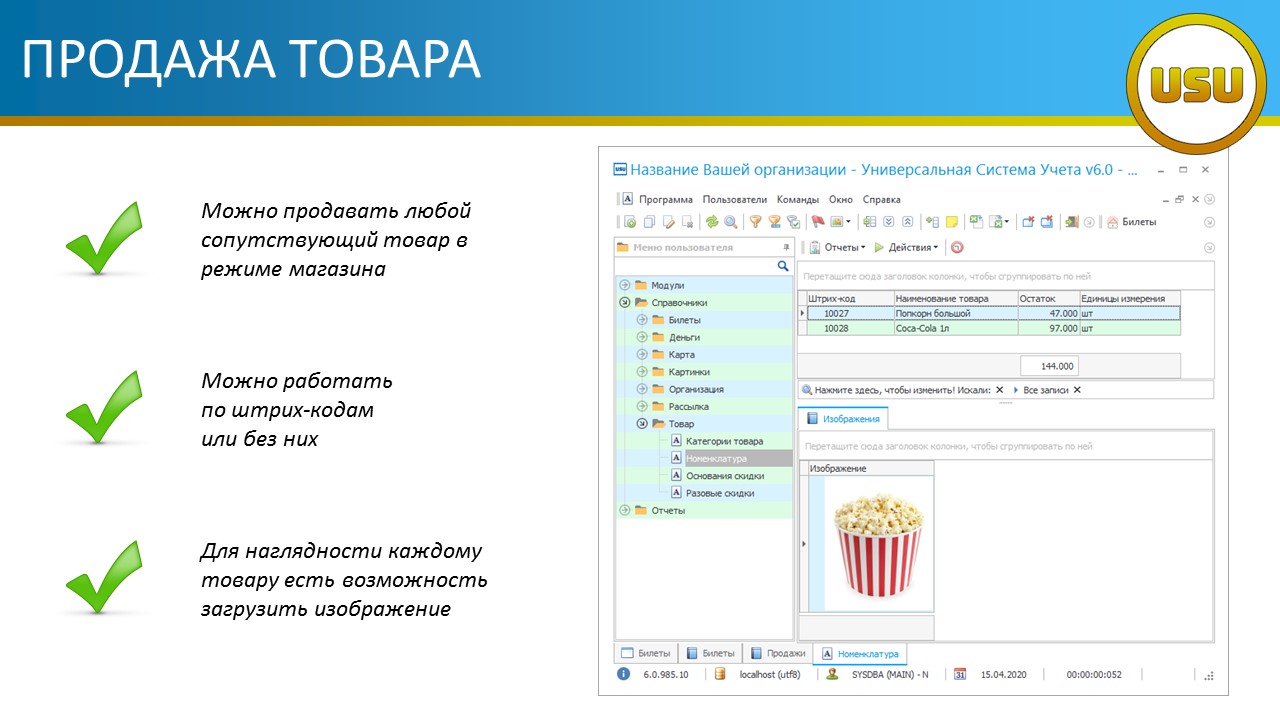Screen dimensions: 1280x720
Task: Switch to the Продажи bottom tab
Action: click(777, 653)
